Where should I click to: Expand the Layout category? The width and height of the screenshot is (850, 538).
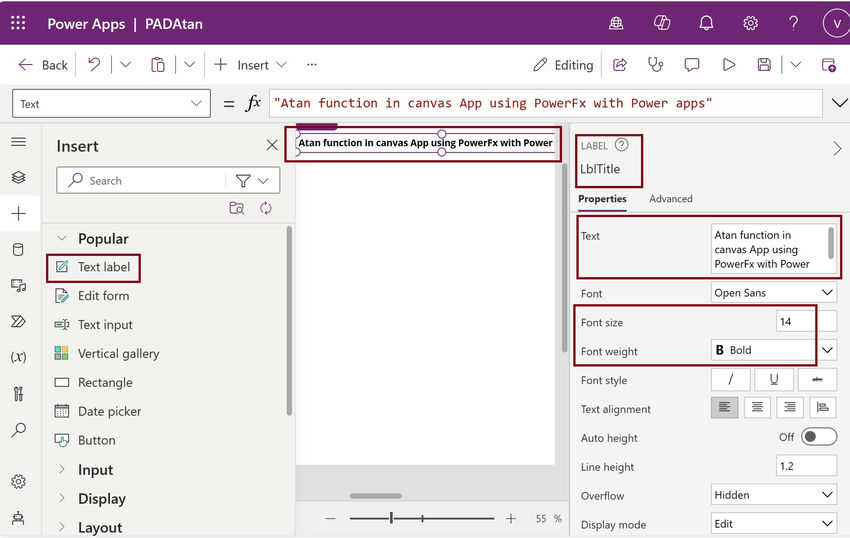pyautogui.click(x=62, y=527)
